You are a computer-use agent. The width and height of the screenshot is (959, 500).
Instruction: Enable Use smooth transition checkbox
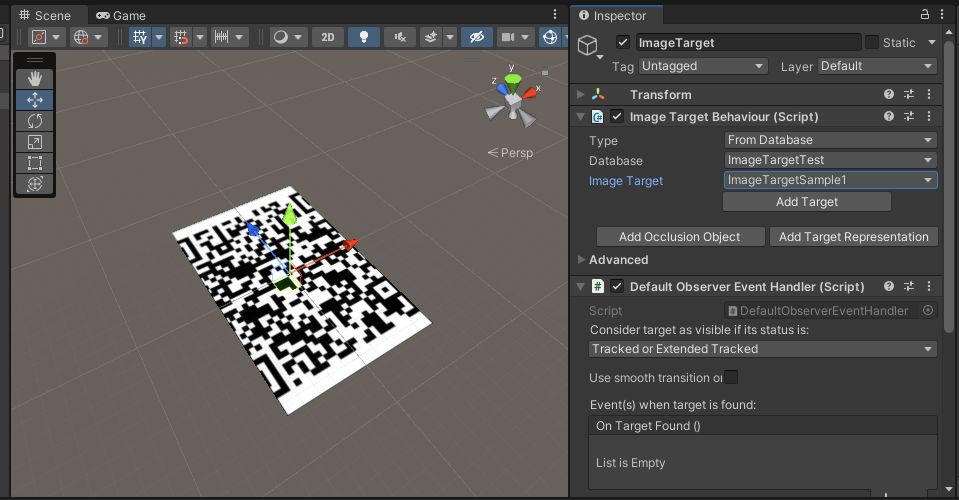click(x=731, y=377)
